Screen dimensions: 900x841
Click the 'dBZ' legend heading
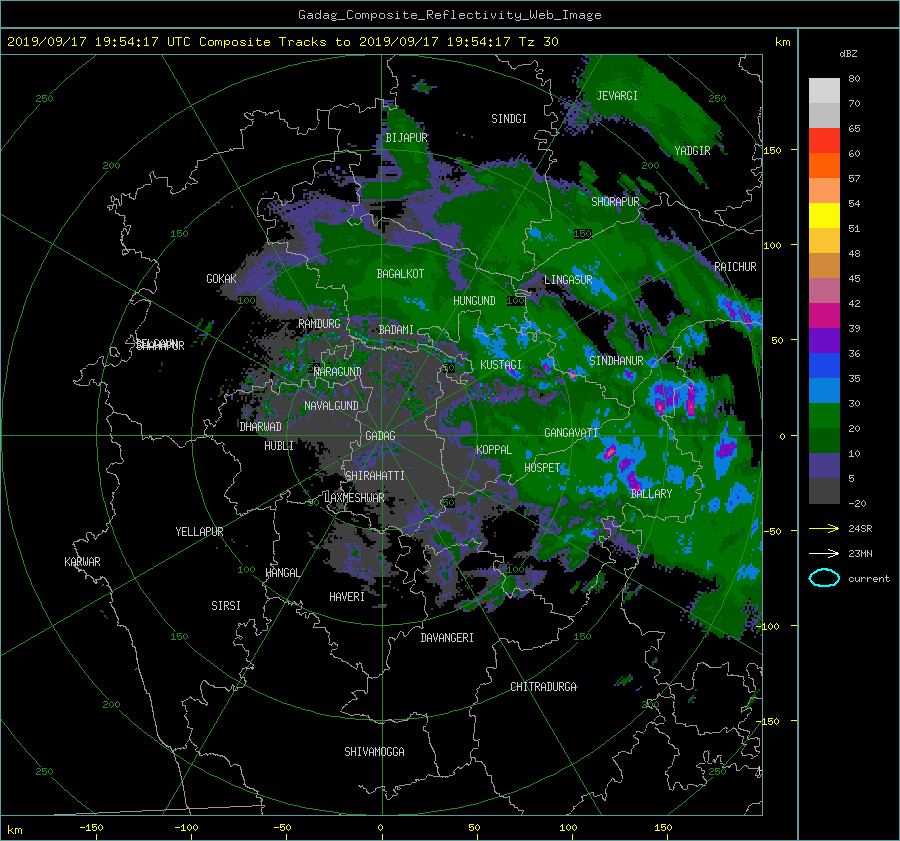tap(848, 54)
